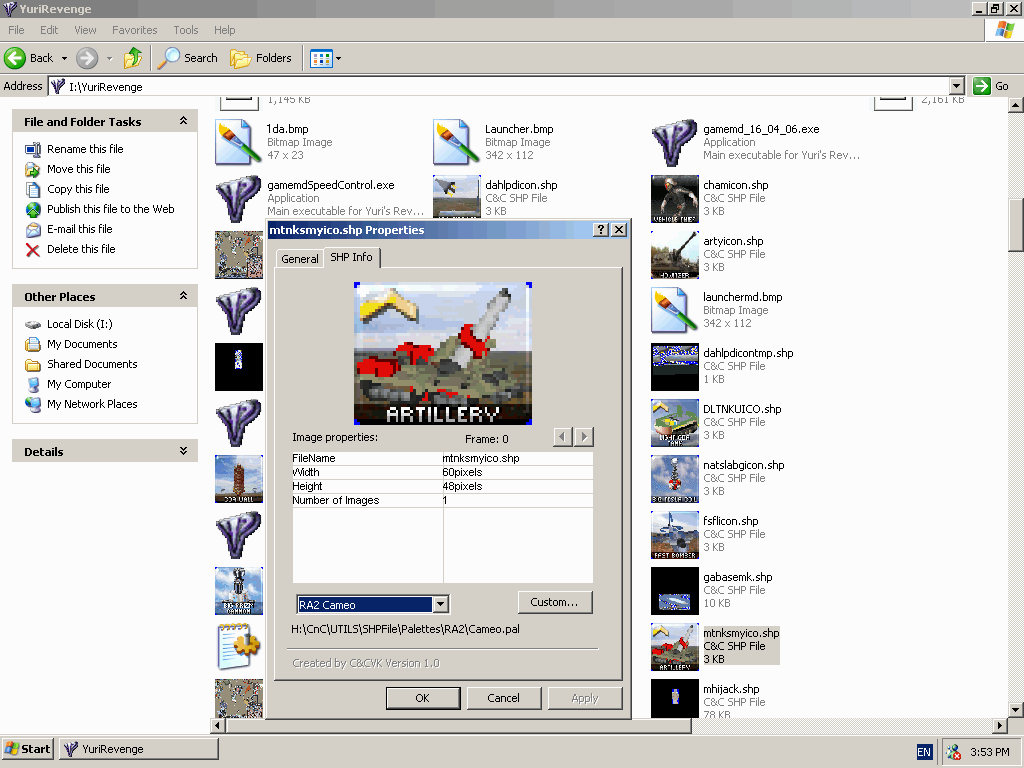This screenshot has width=1024, height=768.
Task: Select the artyicon.shp thumbnail
Action: pyautogui.click(x=675, y=255)
